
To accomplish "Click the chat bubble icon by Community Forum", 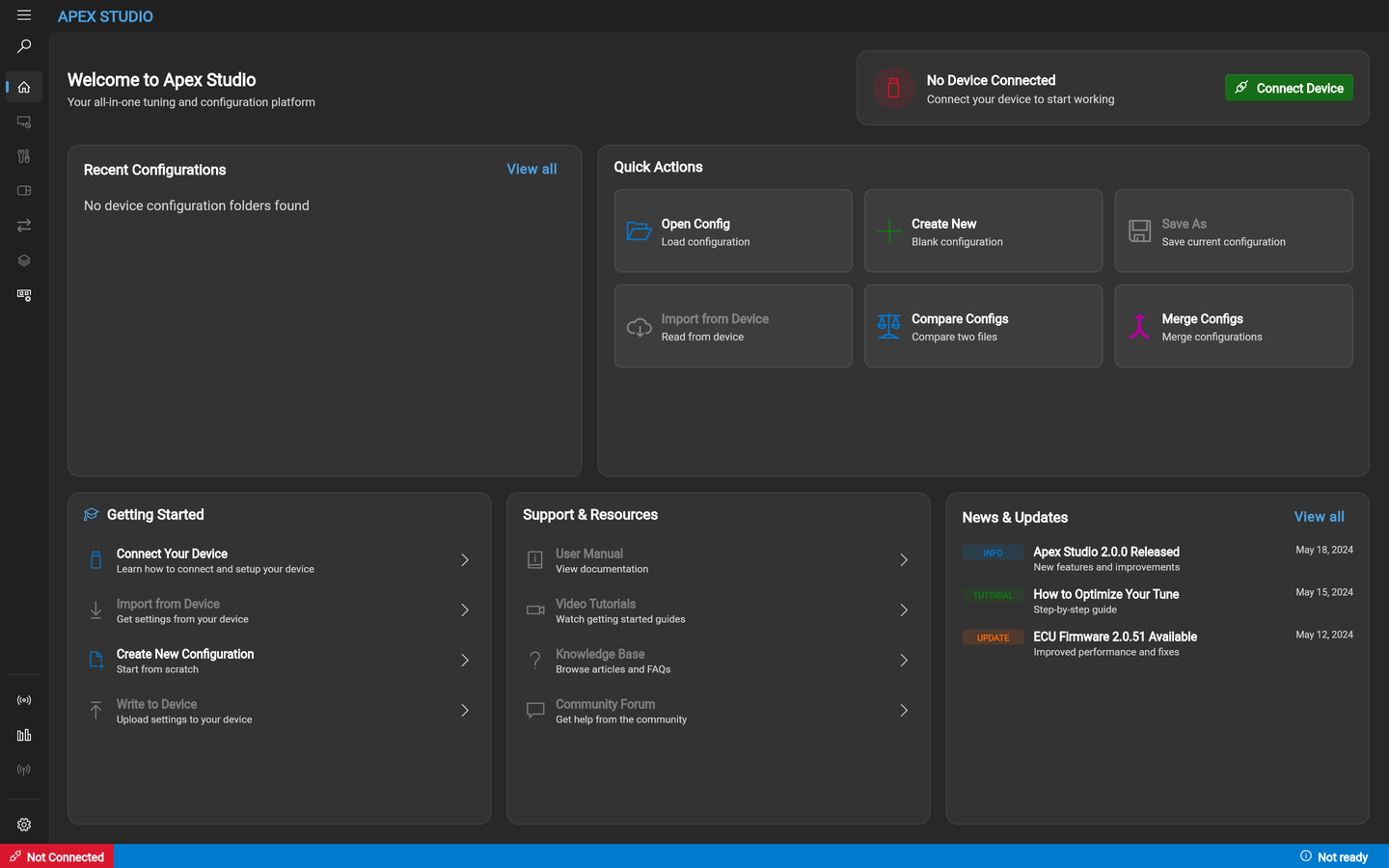I will [535, 711].
